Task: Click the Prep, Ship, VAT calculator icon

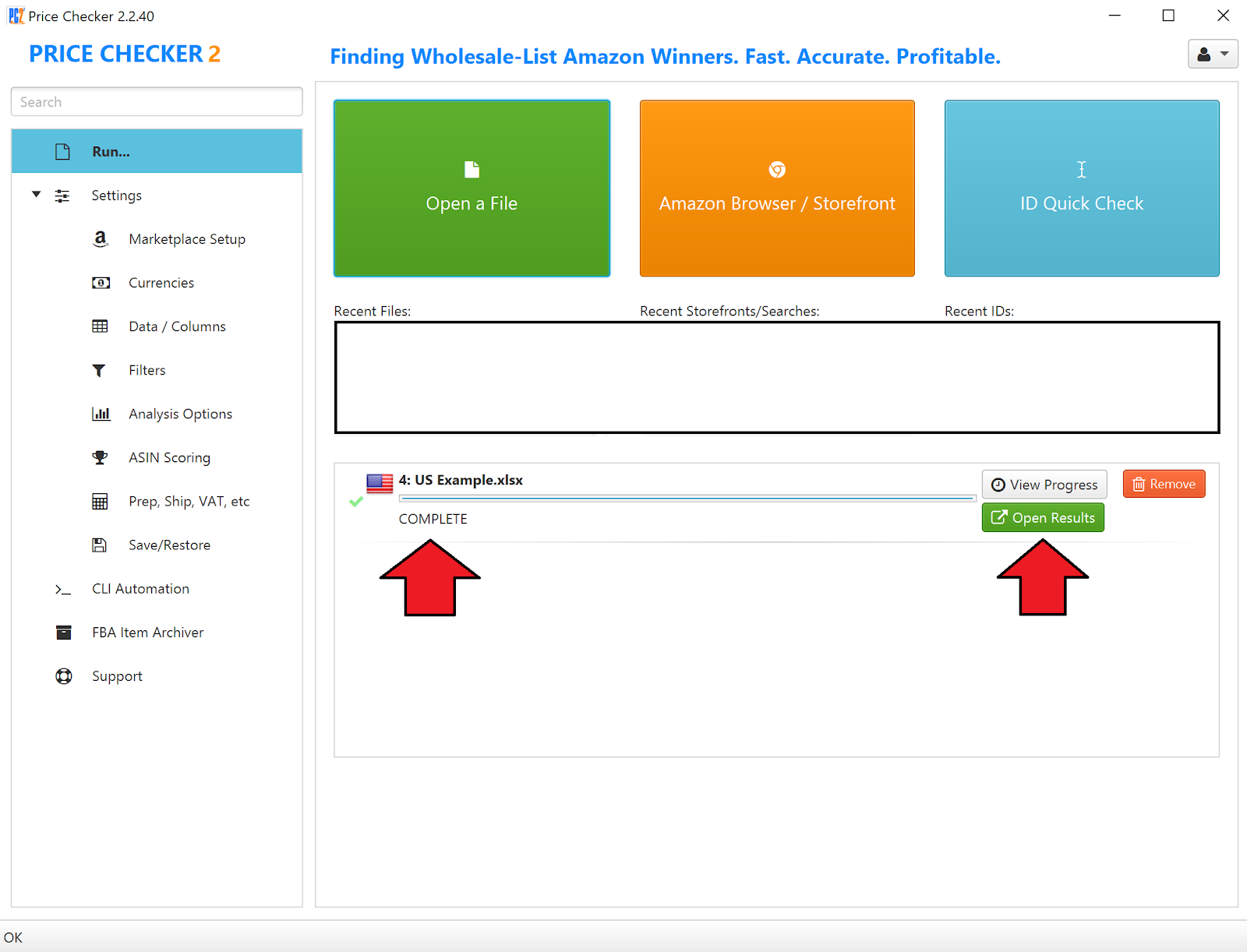Action: (x=100, y=502)
